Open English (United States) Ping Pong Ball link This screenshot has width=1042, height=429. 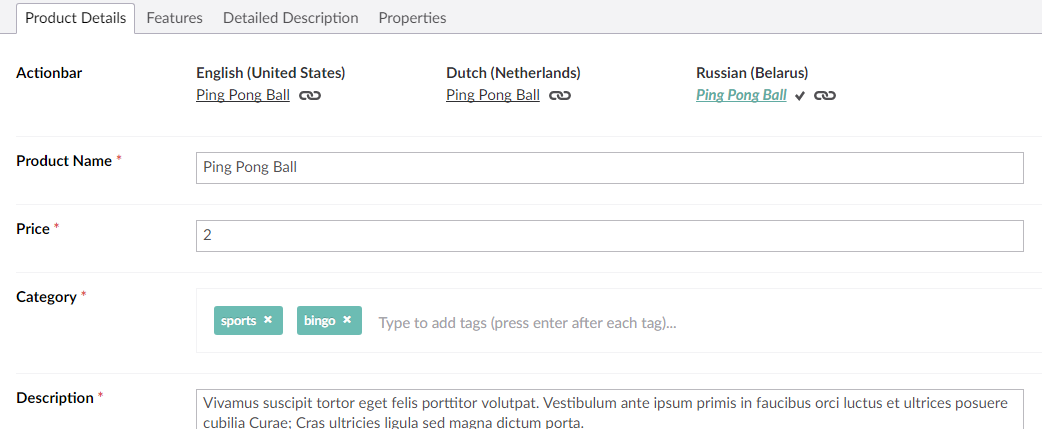pyautogui.click(x=243, y=95)
